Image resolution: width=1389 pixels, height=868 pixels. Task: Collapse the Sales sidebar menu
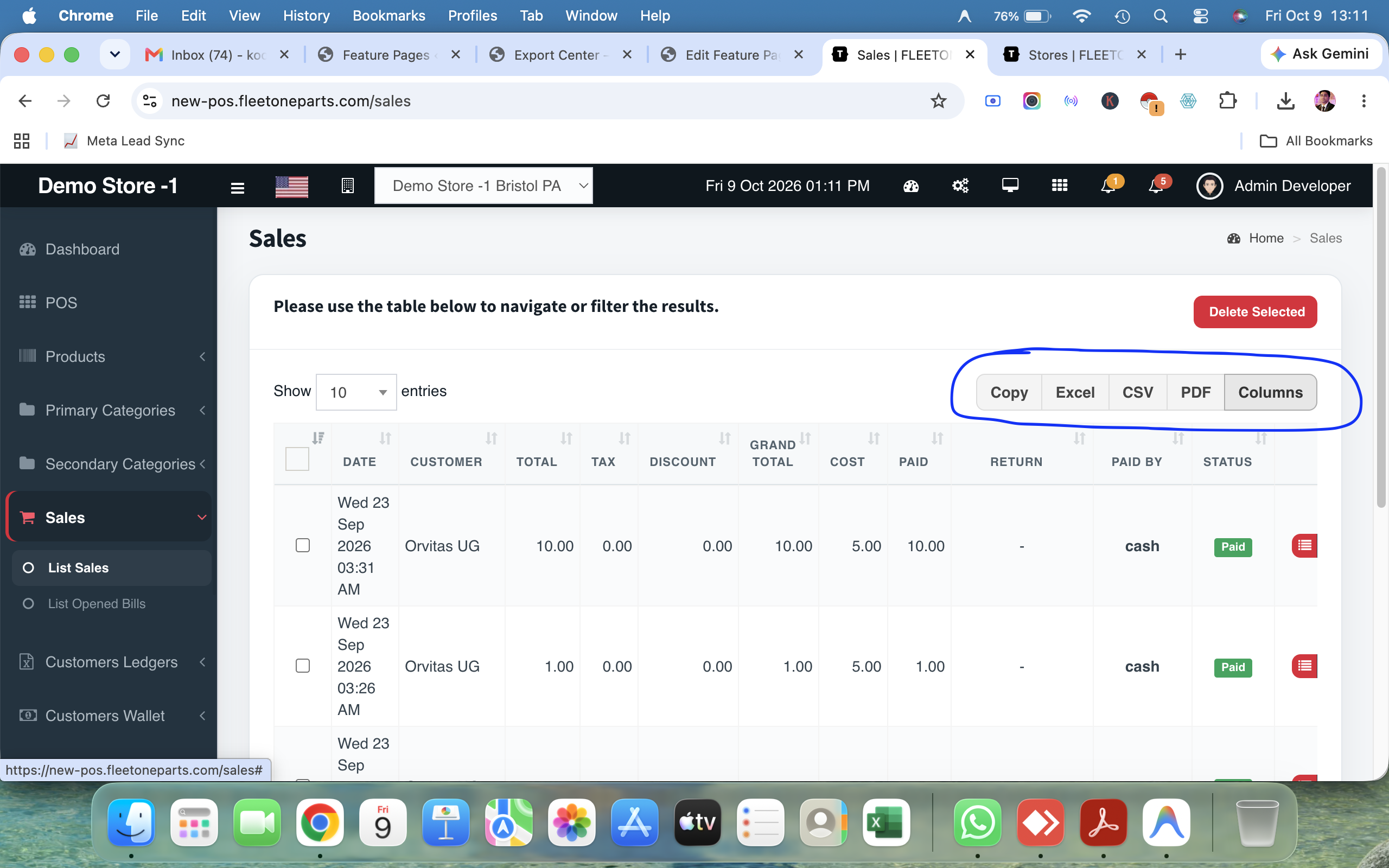click(x=109, y=517)
